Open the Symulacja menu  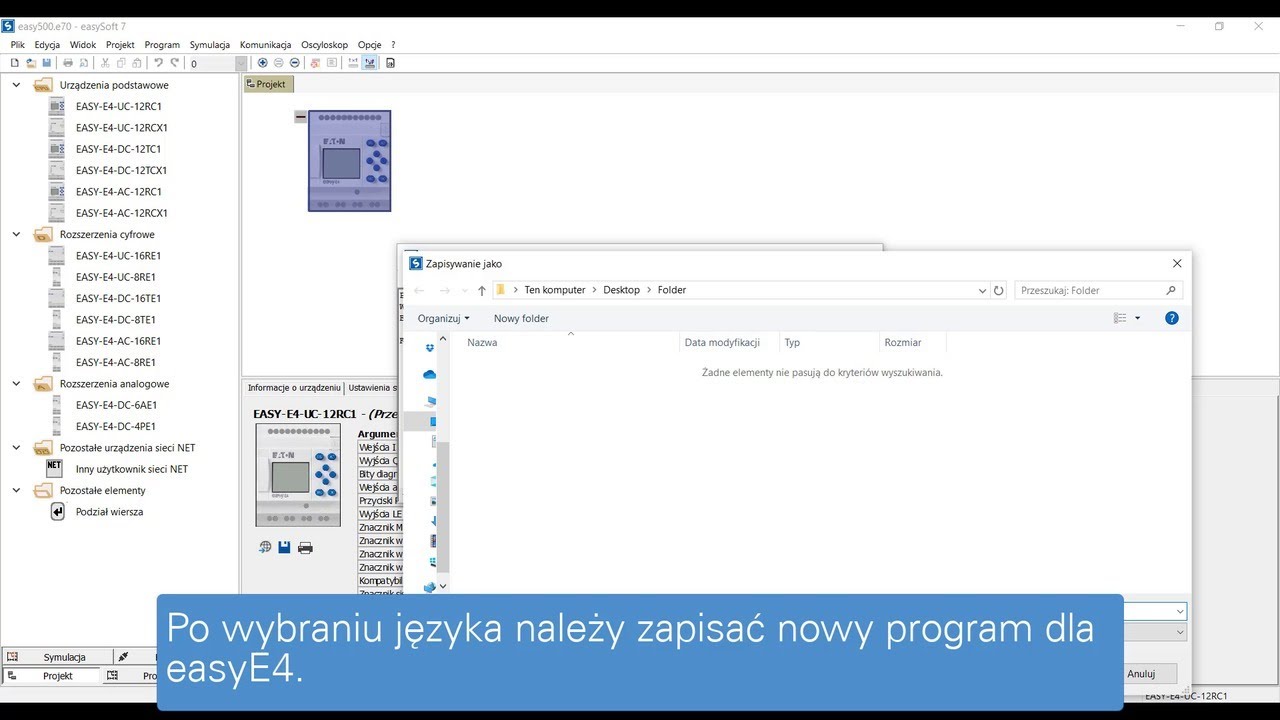tap(210, 45)
